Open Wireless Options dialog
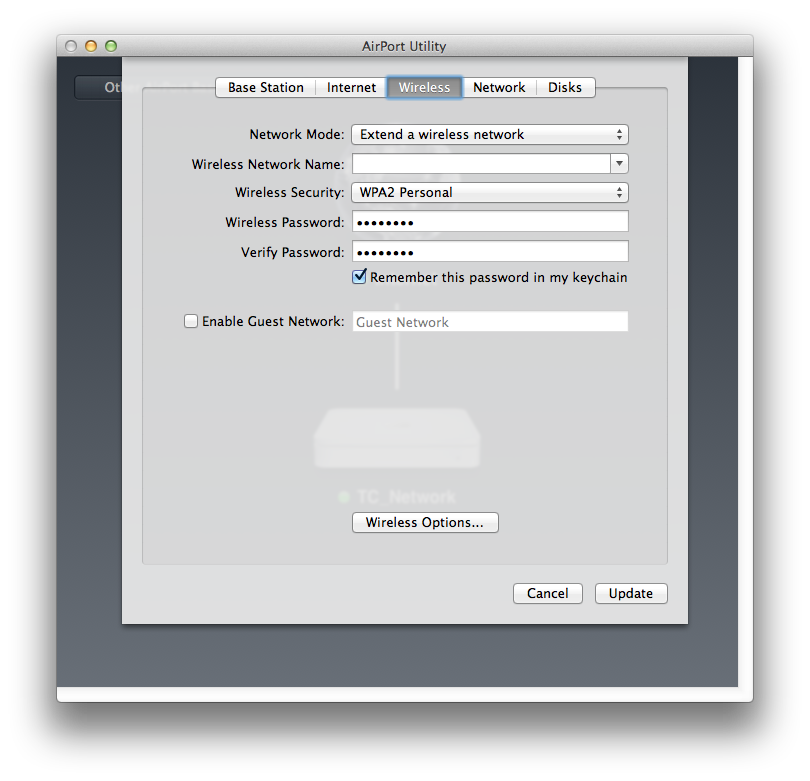 pos(425,522)
